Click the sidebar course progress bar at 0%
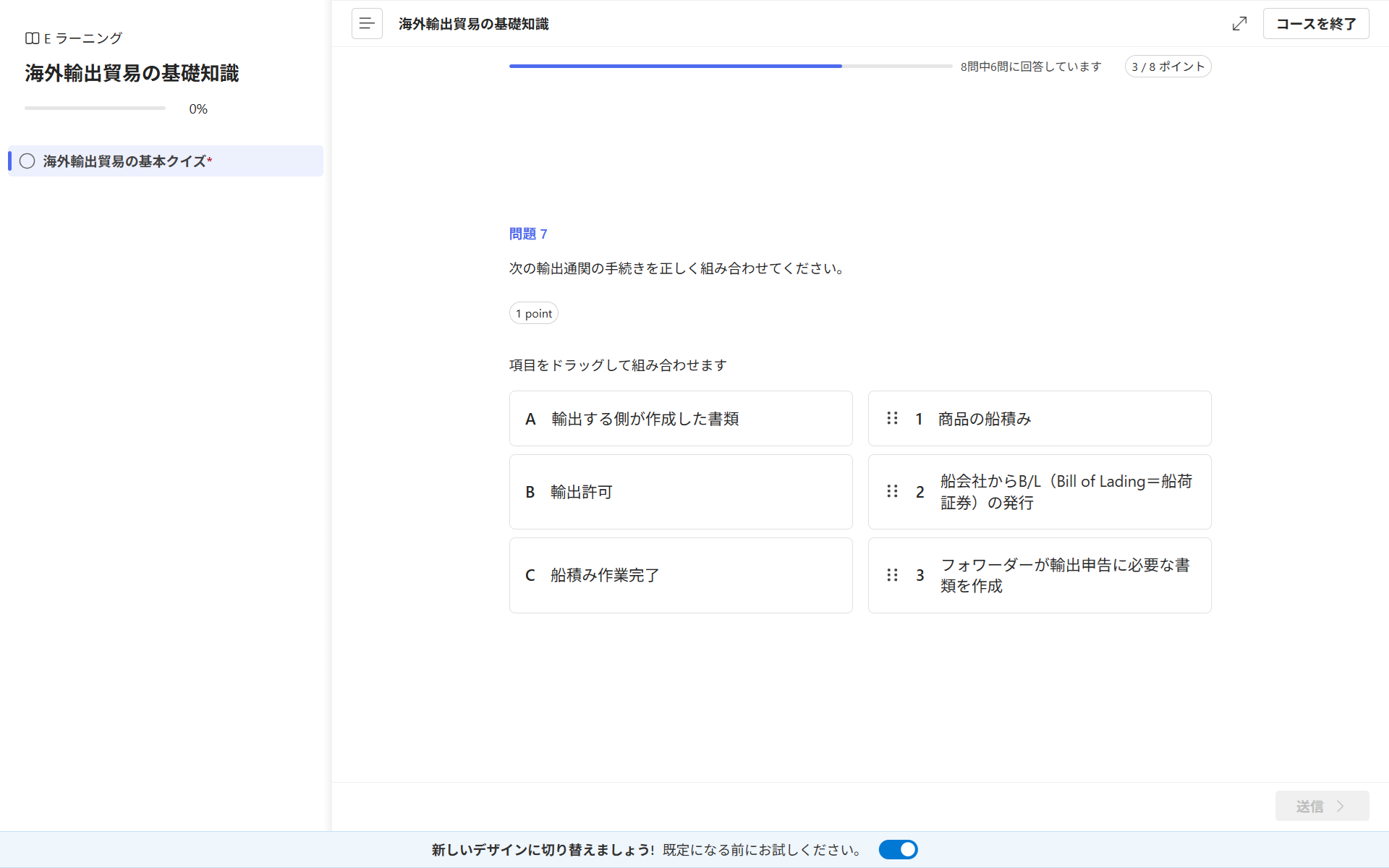The image size is (1389, 868). 95,109
